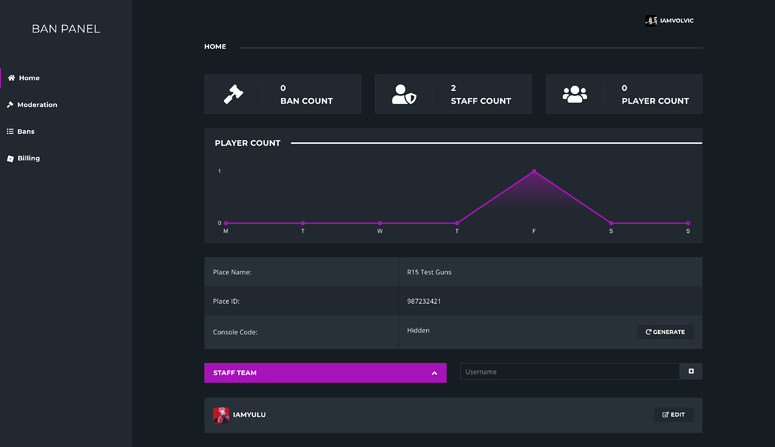The height and width of the screenshot is (447, 775).
Task: Click the staff shield icon on Staff Count card
Action: tap(404, 94)
